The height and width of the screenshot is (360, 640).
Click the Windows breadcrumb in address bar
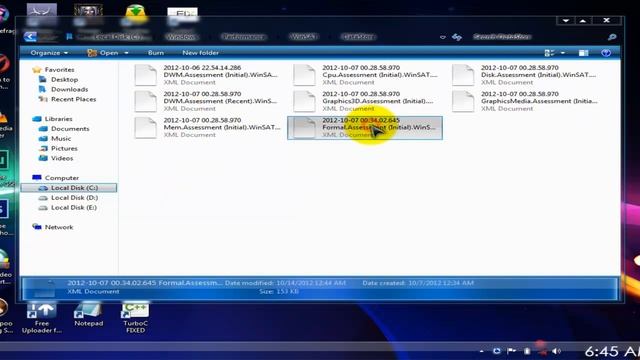[182, 37]
